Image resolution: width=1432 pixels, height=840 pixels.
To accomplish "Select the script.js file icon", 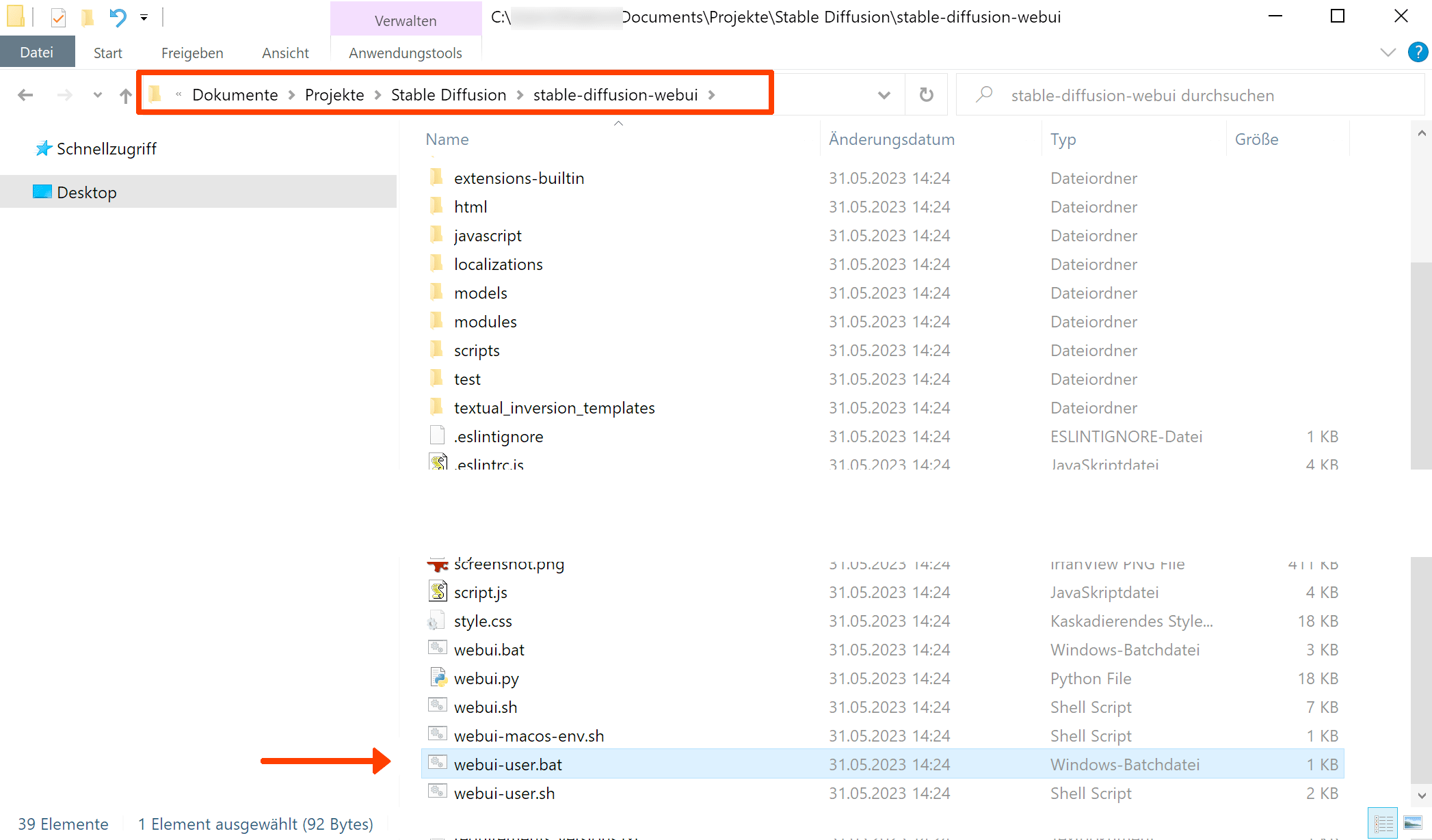I will point(438,591).
